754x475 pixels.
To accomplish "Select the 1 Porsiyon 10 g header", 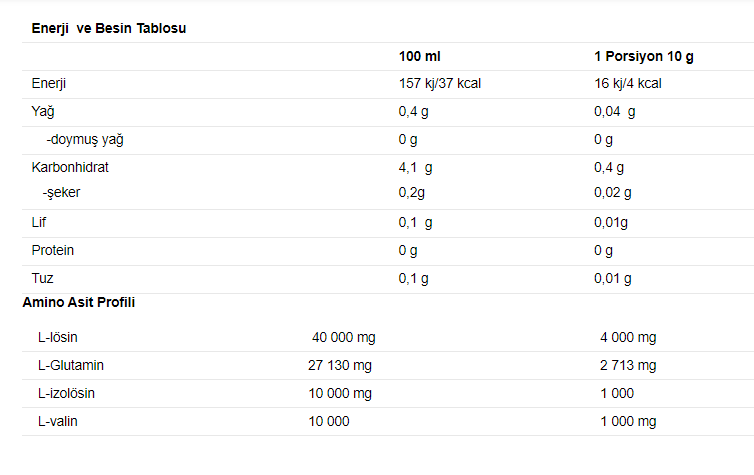I will tap(643, 57).
